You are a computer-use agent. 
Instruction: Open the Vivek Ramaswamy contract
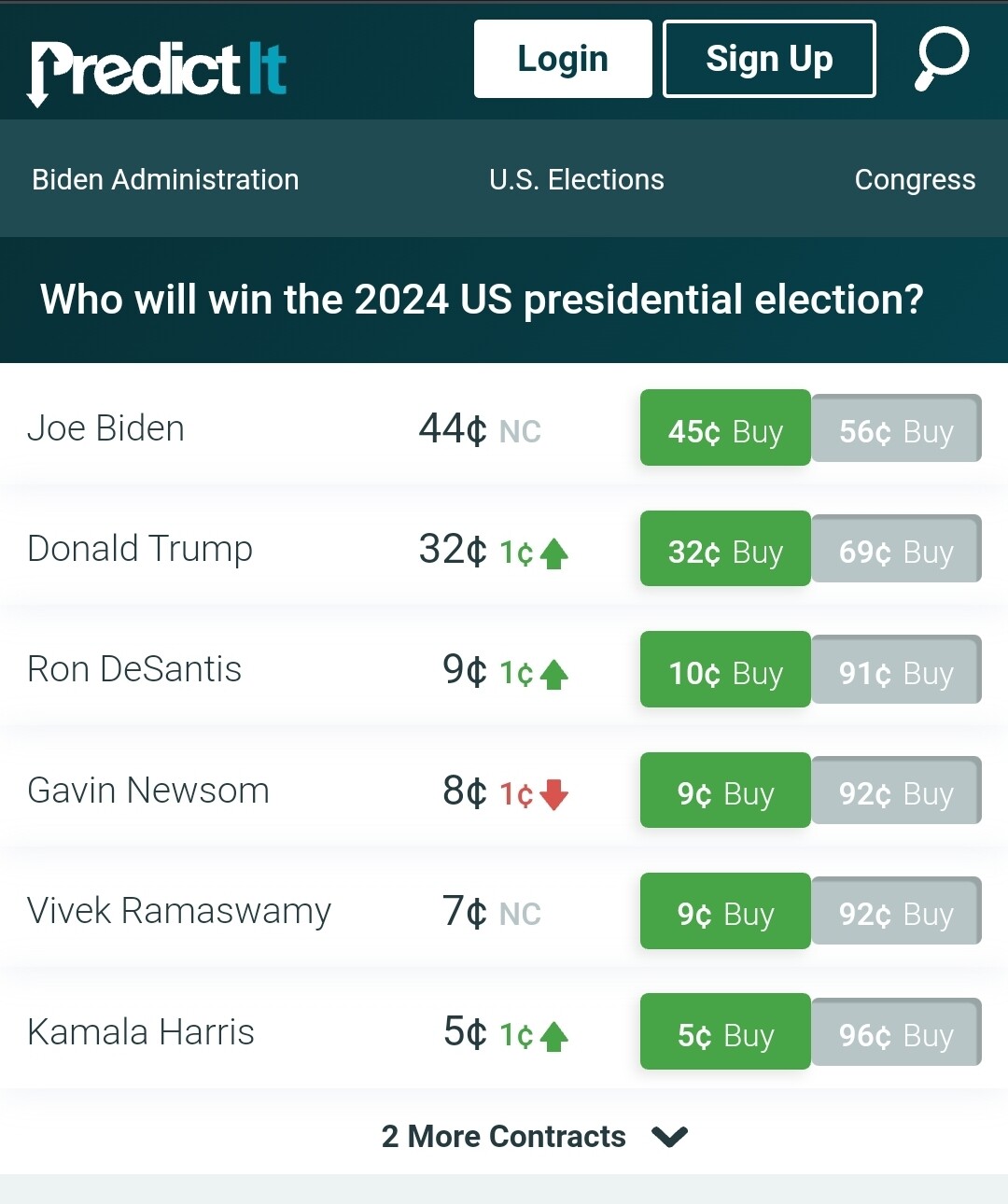click(x=179, y=911)
